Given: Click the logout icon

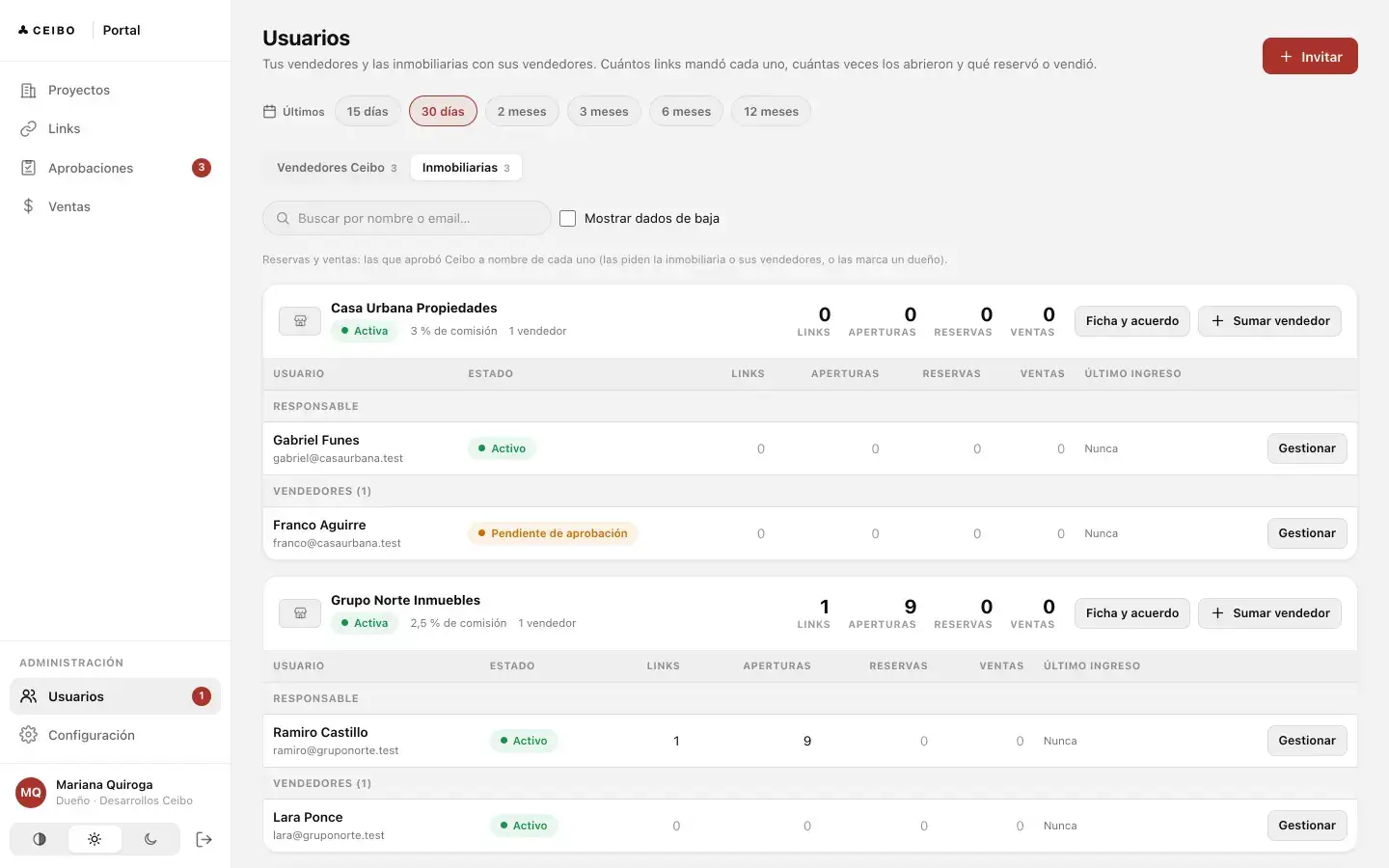Looking at the screenshot, I should coord(204,839).
